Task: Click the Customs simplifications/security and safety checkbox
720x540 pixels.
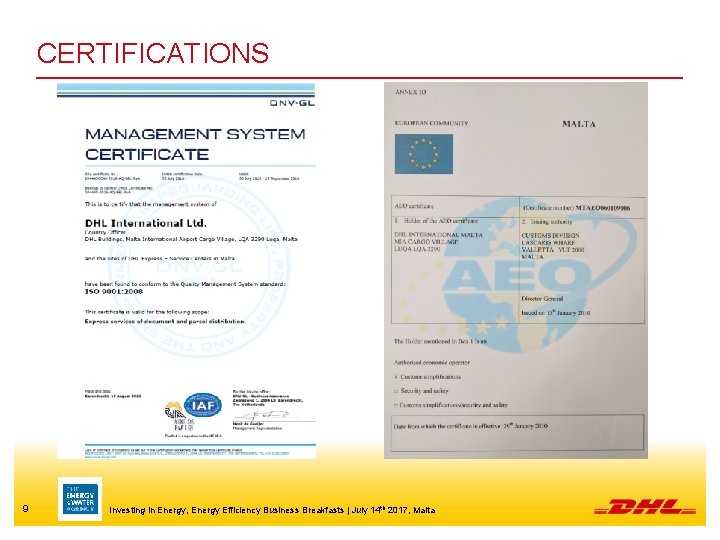Action: [396, 405]
